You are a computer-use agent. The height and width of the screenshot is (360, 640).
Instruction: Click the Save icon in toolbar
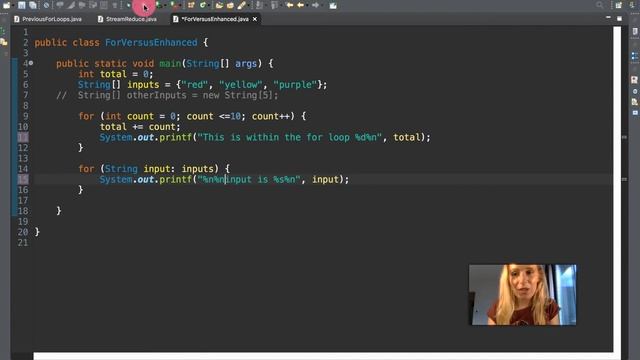coord(22,5)
